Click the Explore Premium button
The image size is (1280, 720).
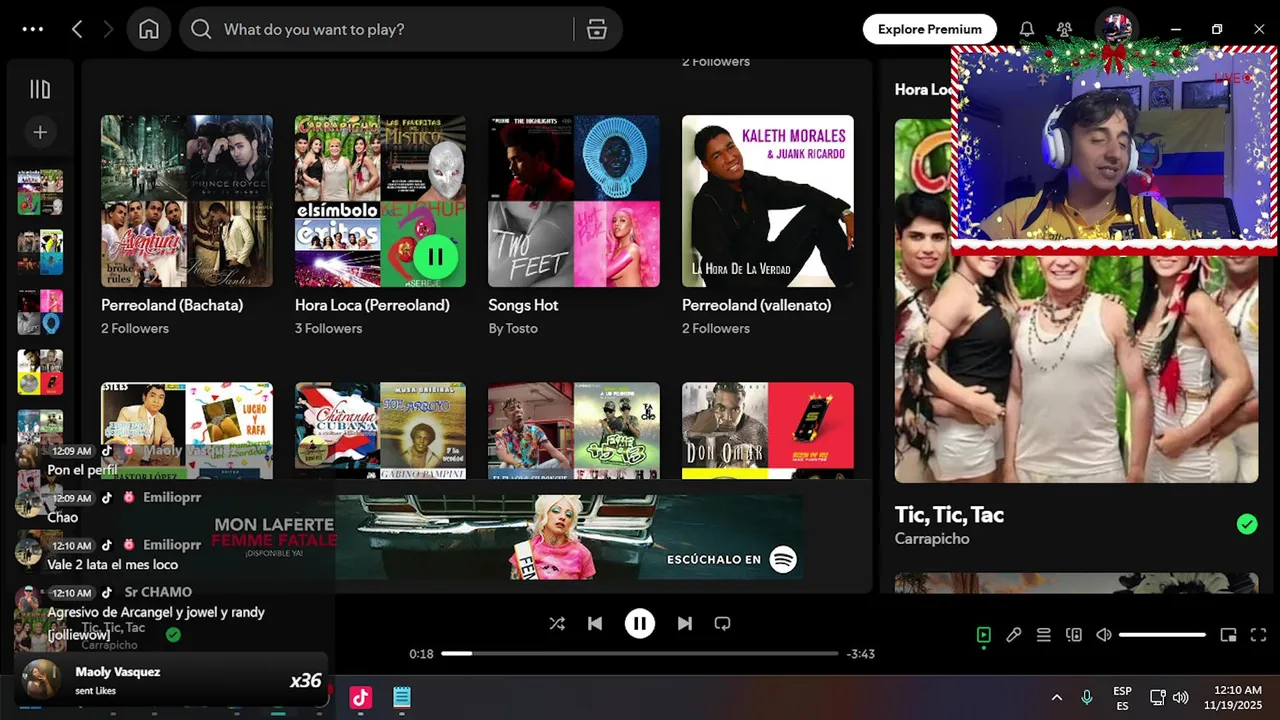[930, 29]
